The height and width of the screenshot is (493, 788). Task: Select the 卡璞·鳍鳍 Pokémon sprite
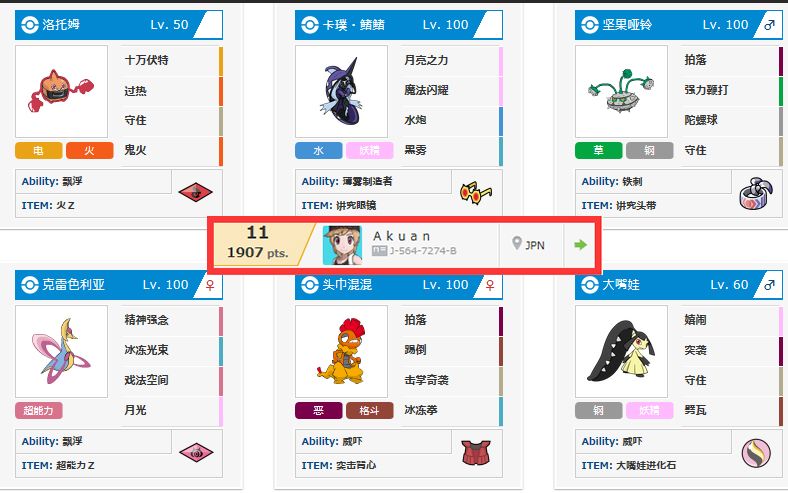pyautogui.click(x=341, y=91)
